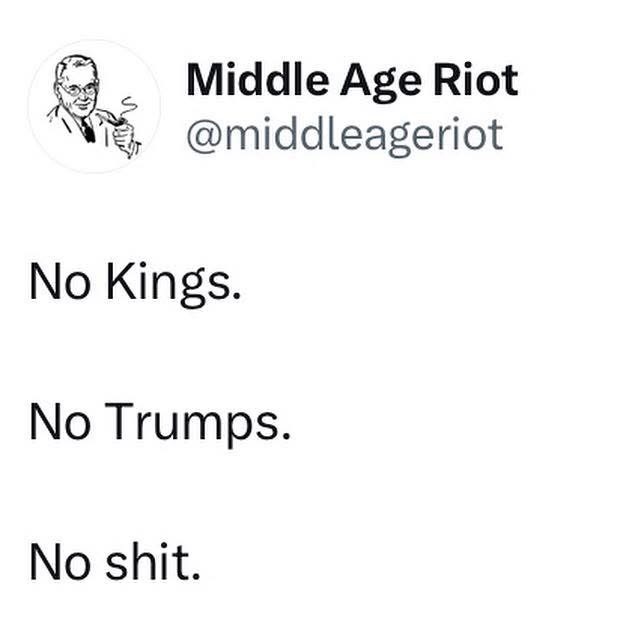Click "No" before the word Trumps
Viewport: 641px width, 640px height.
click(x=57, y=425)
